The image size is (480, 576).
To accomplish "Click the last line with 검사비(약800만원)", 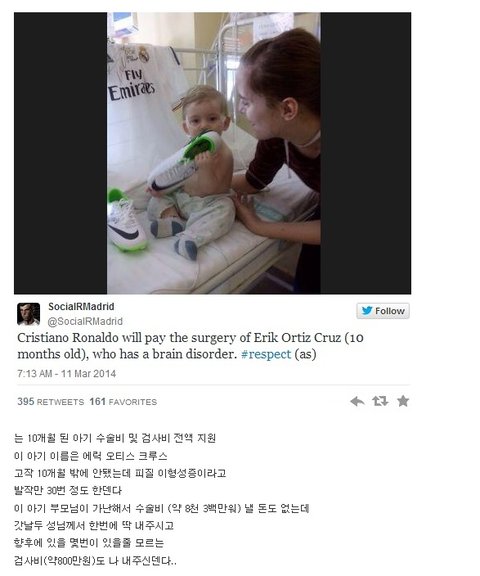I will pos(95,561).
